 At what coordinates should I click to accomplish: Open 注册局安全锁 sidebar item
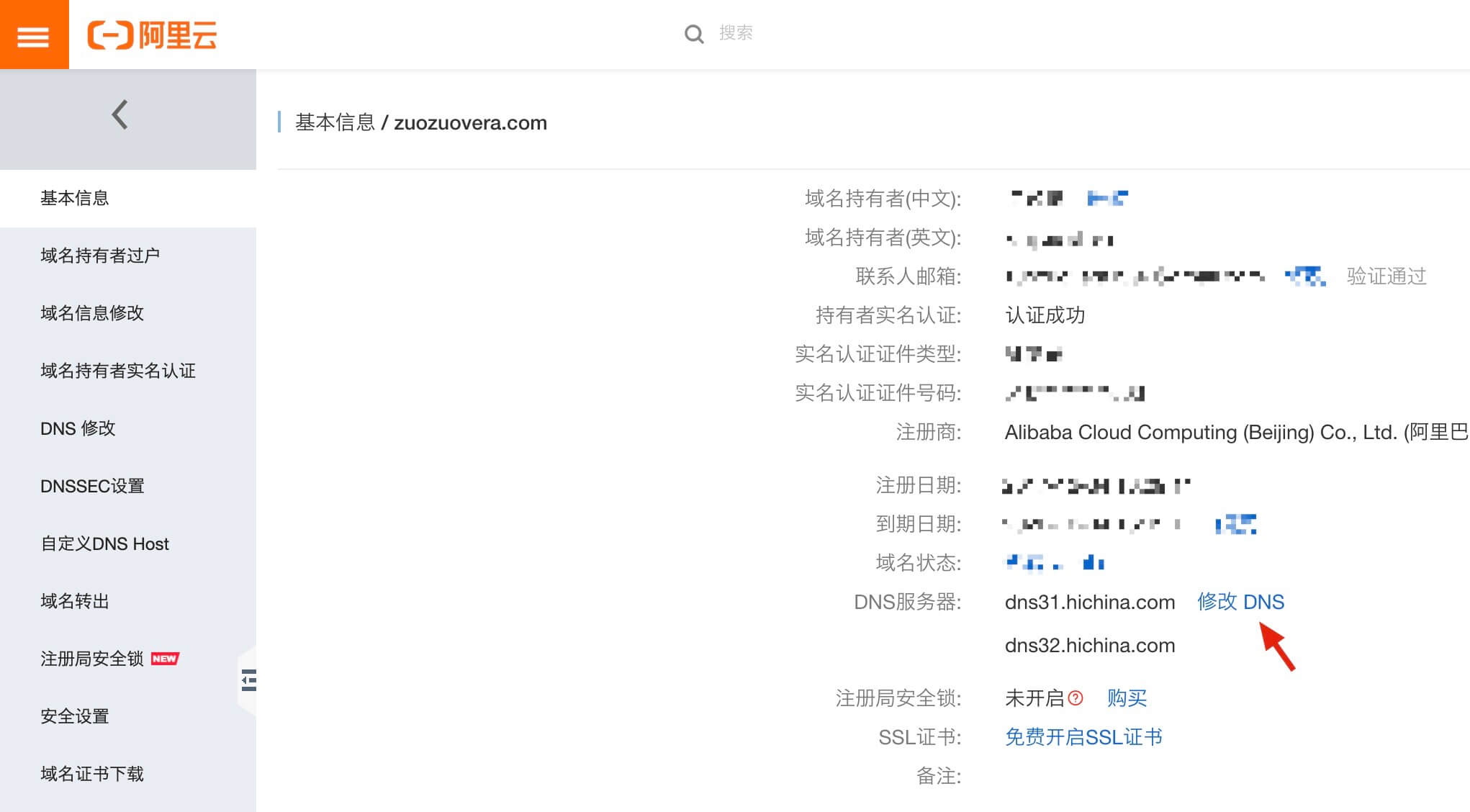92,659
